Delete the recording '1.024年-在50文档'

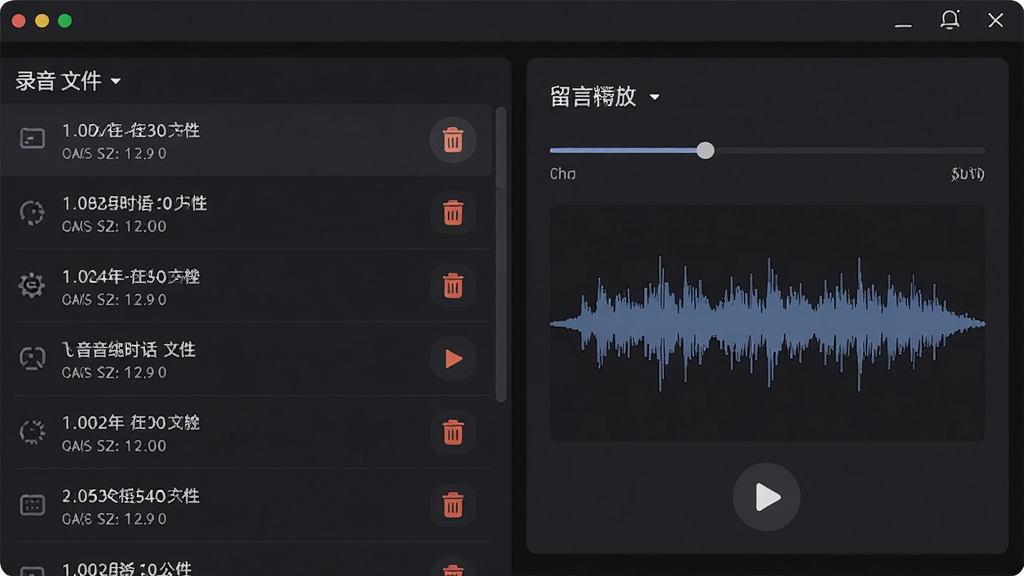(453, 286)
